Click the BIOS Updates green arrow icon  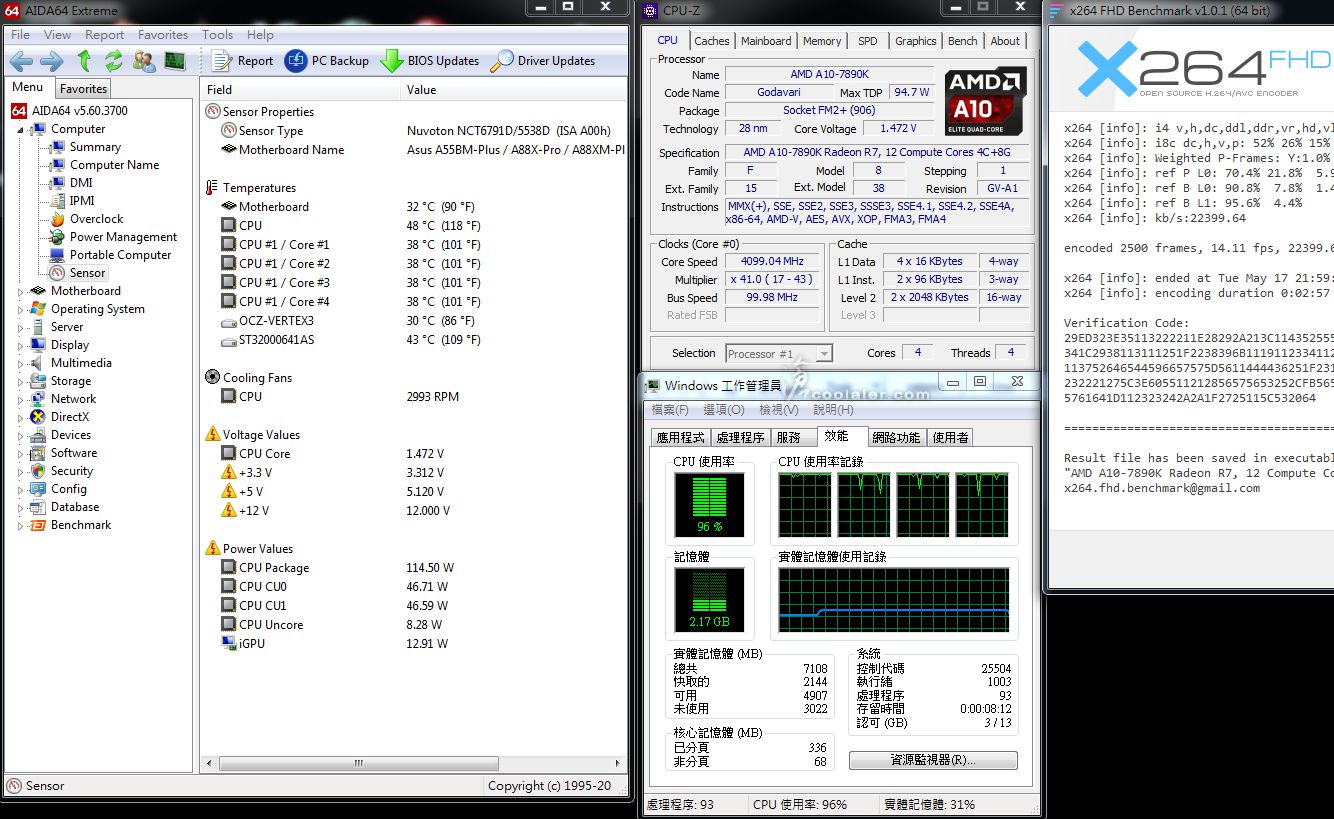pyautogui.click(x=391, y=61)
